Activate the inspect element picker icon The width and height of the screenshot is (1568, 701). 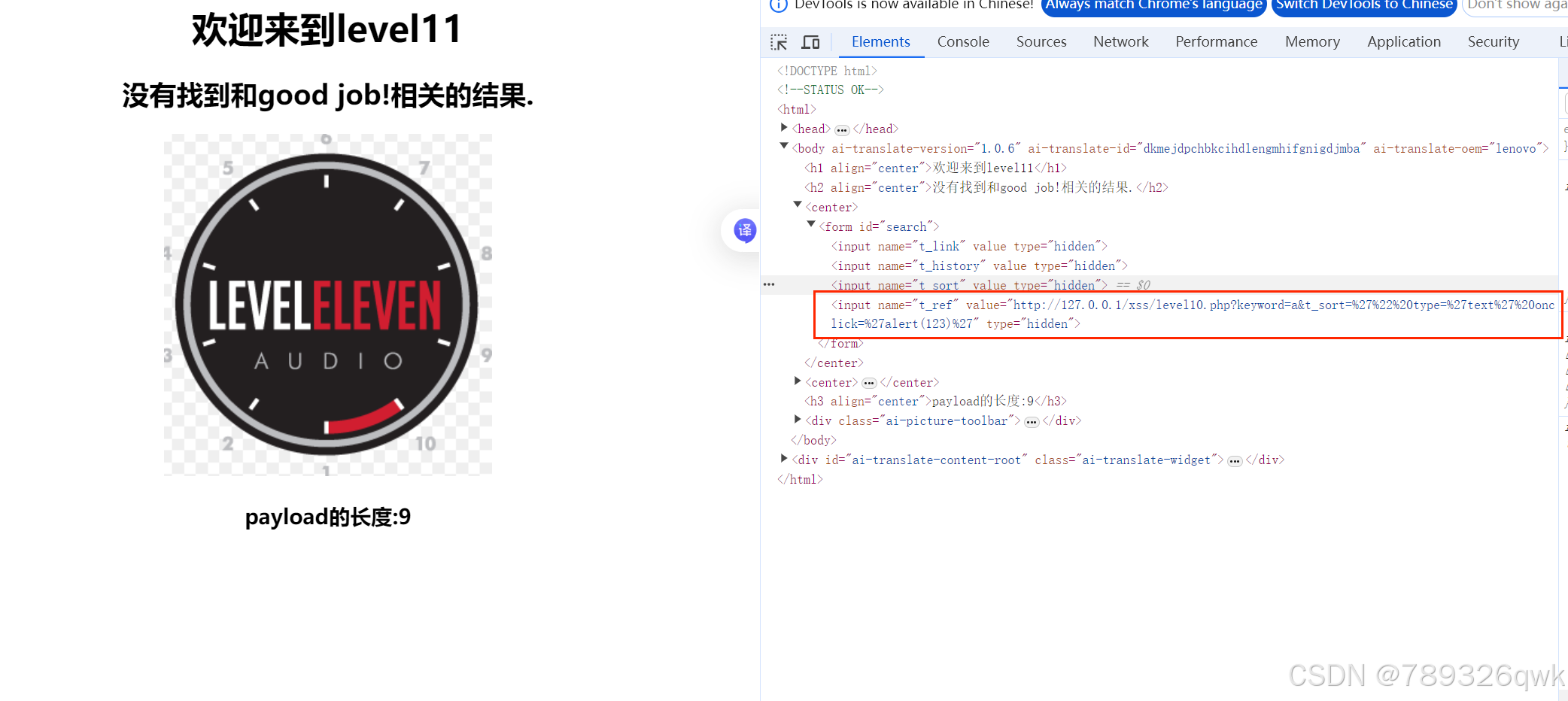tap(779, 42)
